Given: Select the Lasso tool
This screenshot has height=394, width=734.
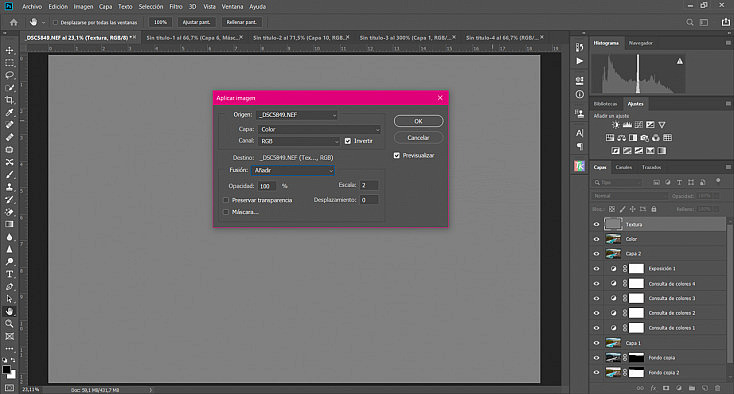Looking at the screenshot, I should point(9,75).
